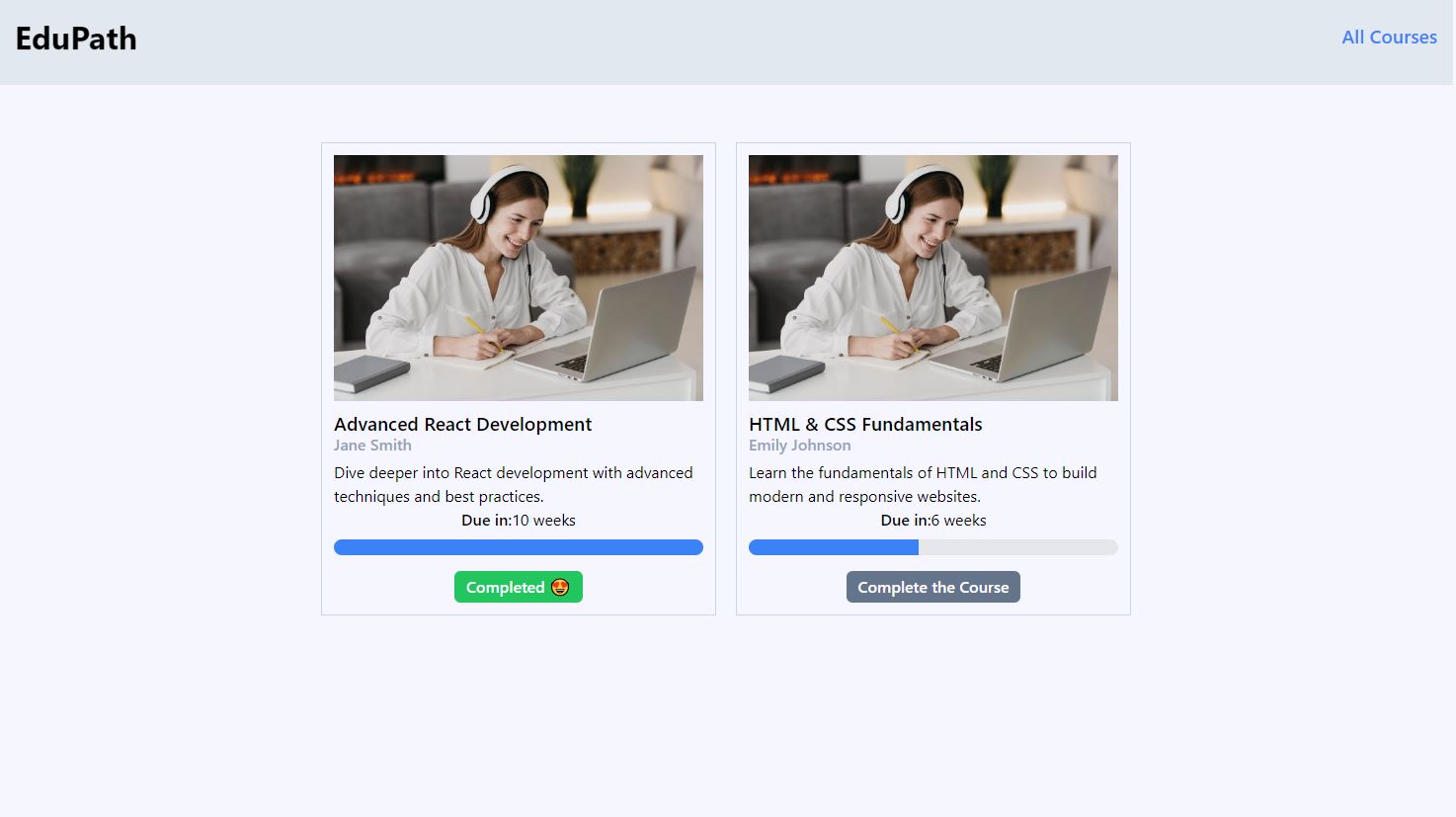Click the 'Learn the fundamentals of HTML' description

[923, 484]
